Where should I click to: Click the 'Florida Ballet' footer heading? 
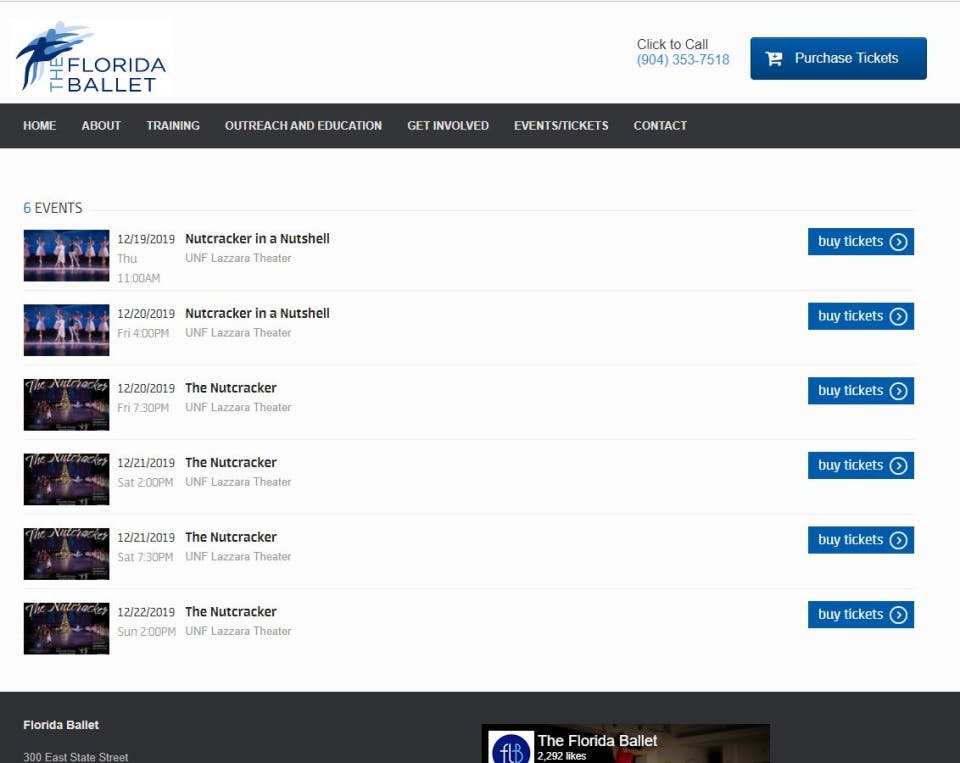pyautogui.click(x=61, y=725)
